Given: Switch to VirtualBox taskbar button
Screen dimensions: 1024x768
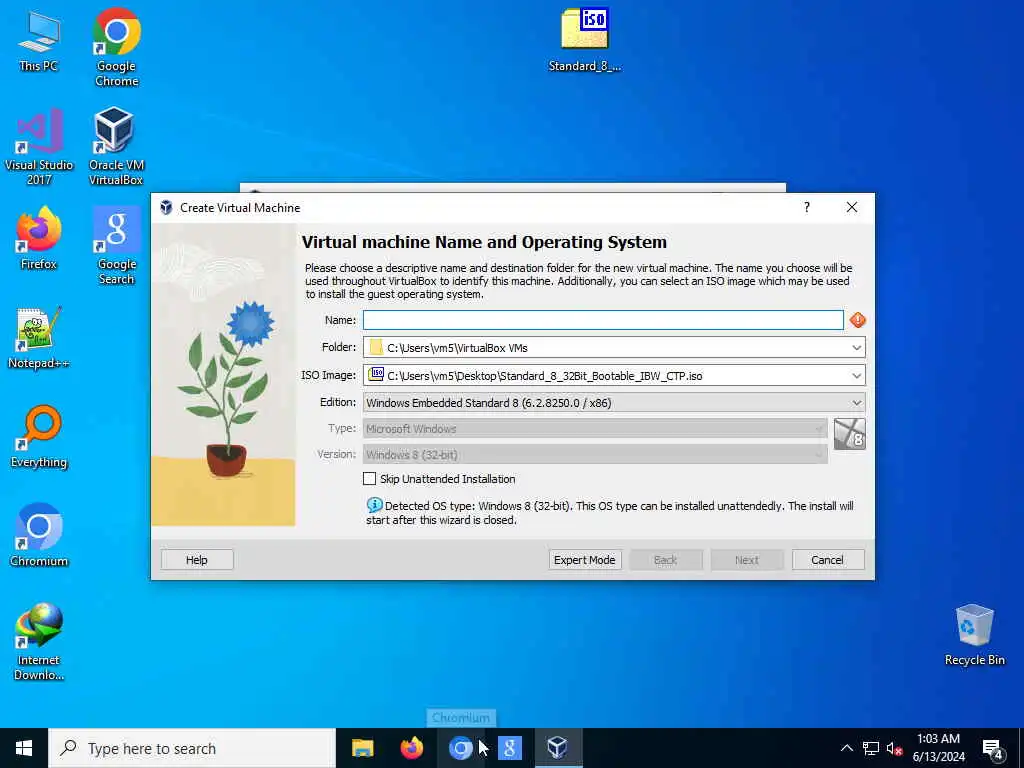Looking at the screenshot, I should pos(558,748).
